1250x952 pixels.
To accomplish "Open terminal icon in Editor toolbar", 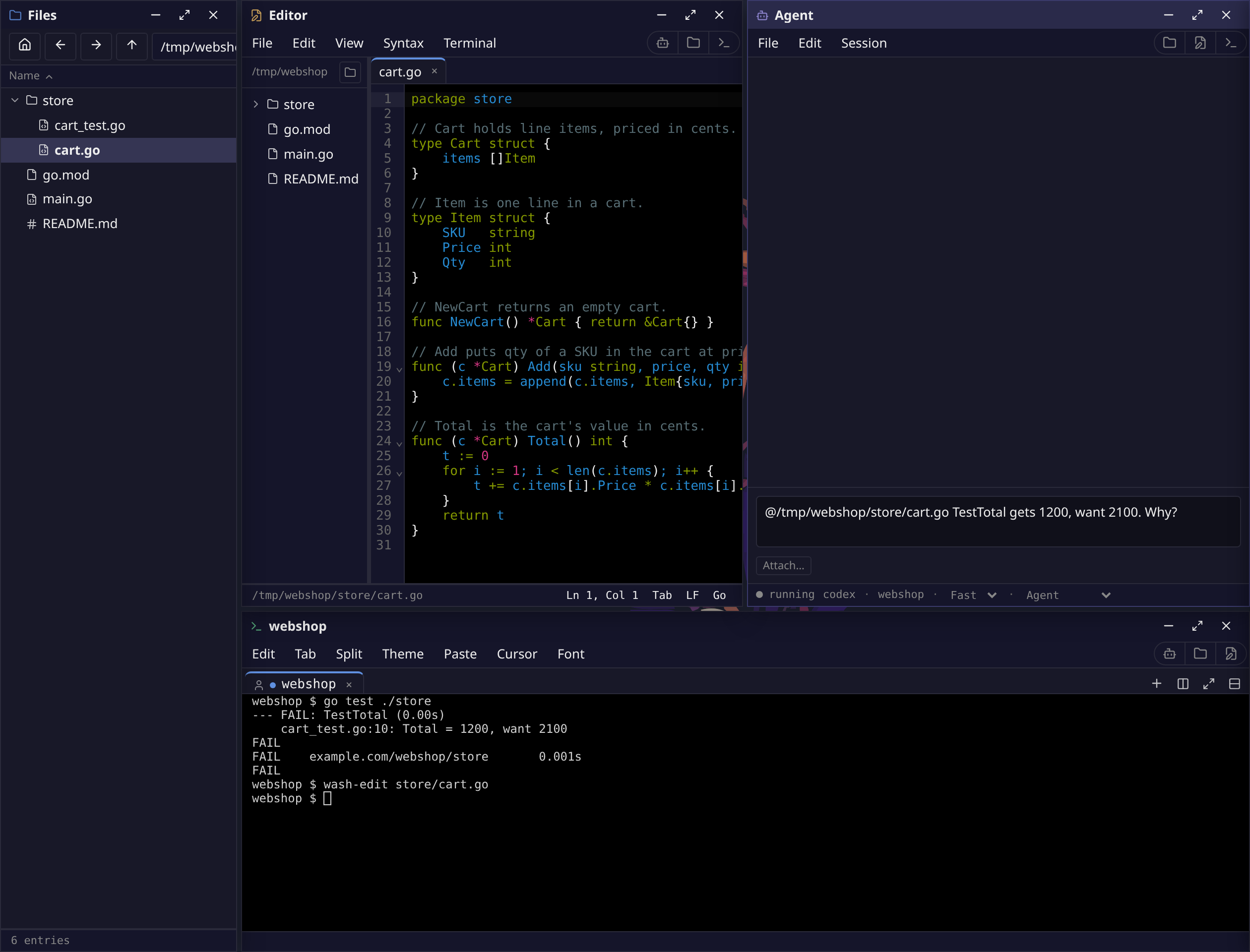I will [724, 43].
